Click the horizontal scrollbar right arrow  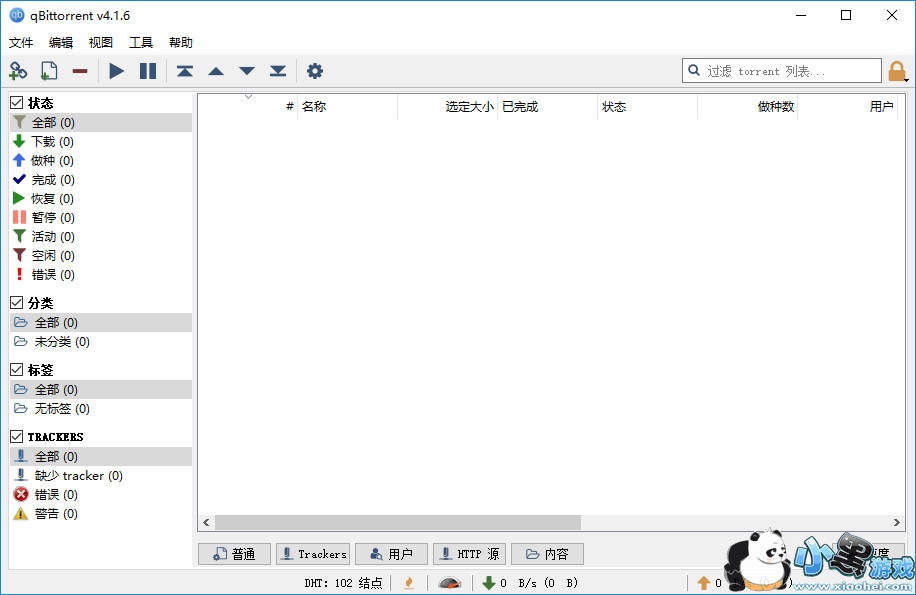(897, 523)
